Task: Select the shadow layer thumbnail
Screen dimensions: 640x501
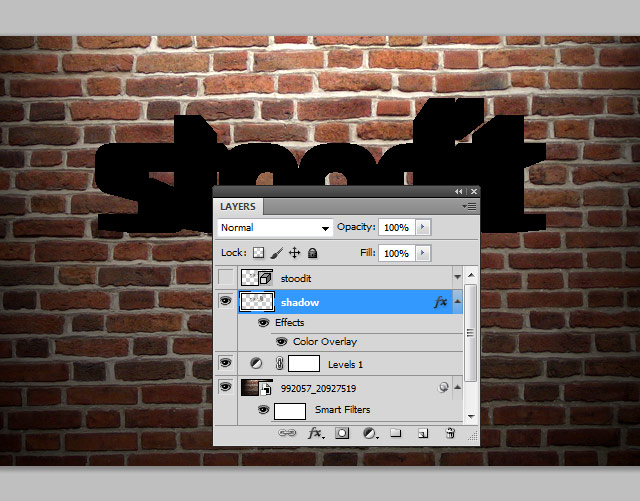Action: click(x=257, y=302)
